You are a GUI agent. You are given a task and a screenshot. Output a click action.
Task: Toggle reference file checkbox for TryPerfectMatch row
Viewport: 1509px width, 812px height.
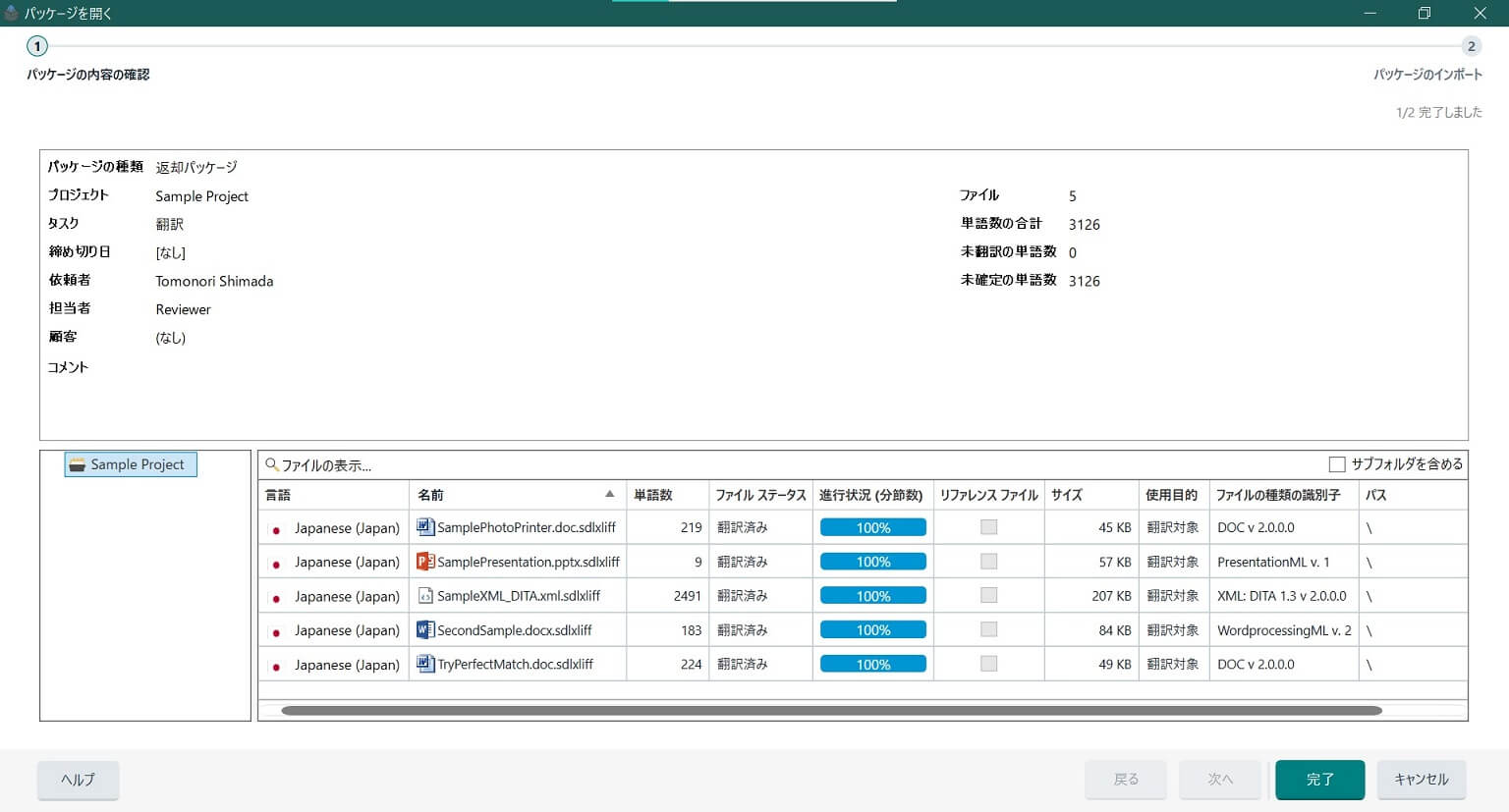click(x=988, y=664)
